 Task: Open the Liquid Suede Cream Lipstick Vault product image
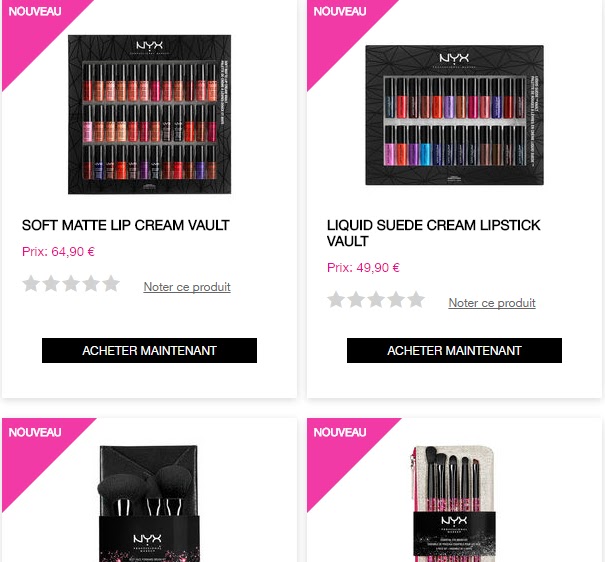pos(455,115)
